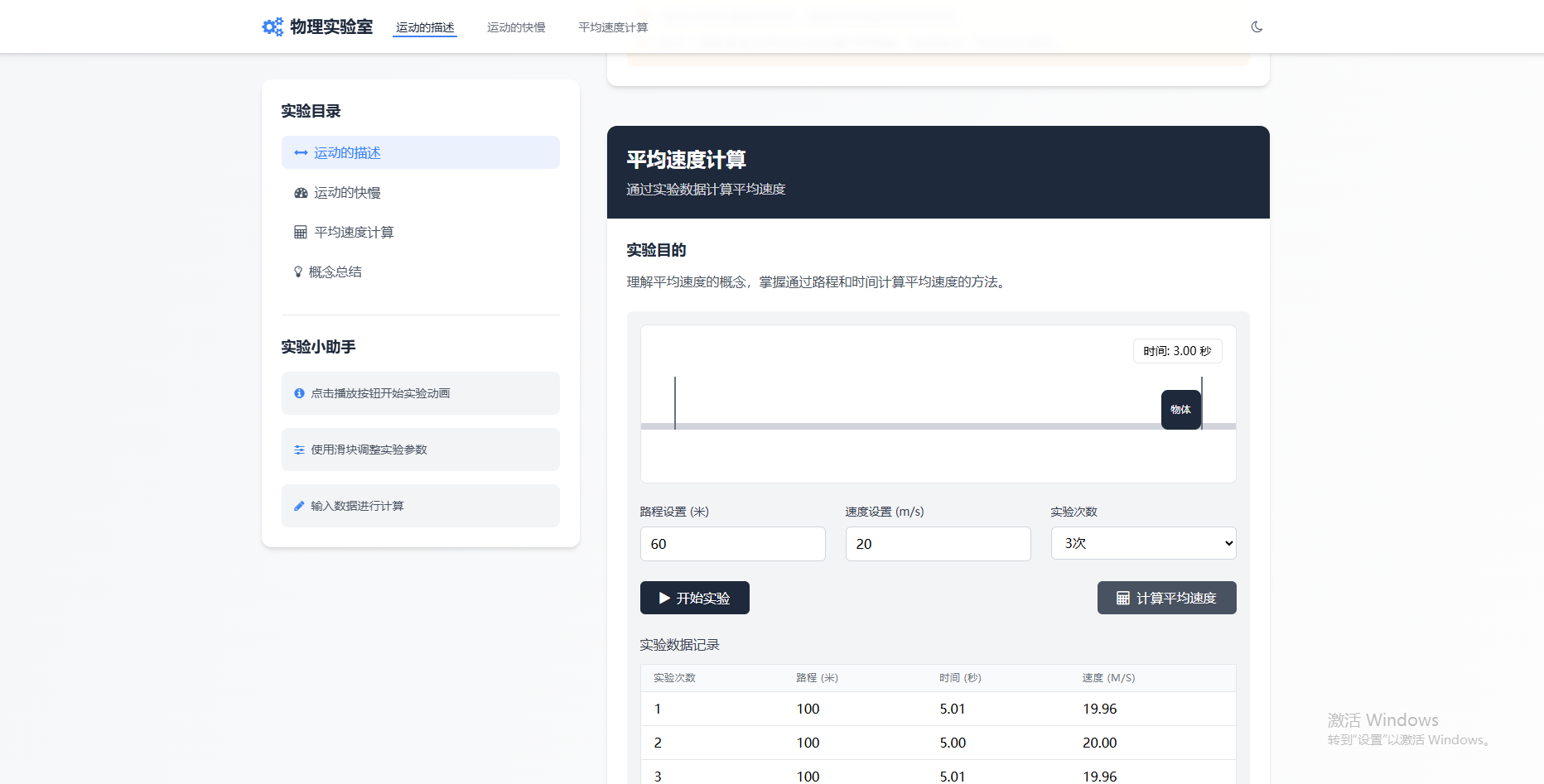Click arrows icon beside 运动的描述
1544x784 pixels.
(301, 153)
